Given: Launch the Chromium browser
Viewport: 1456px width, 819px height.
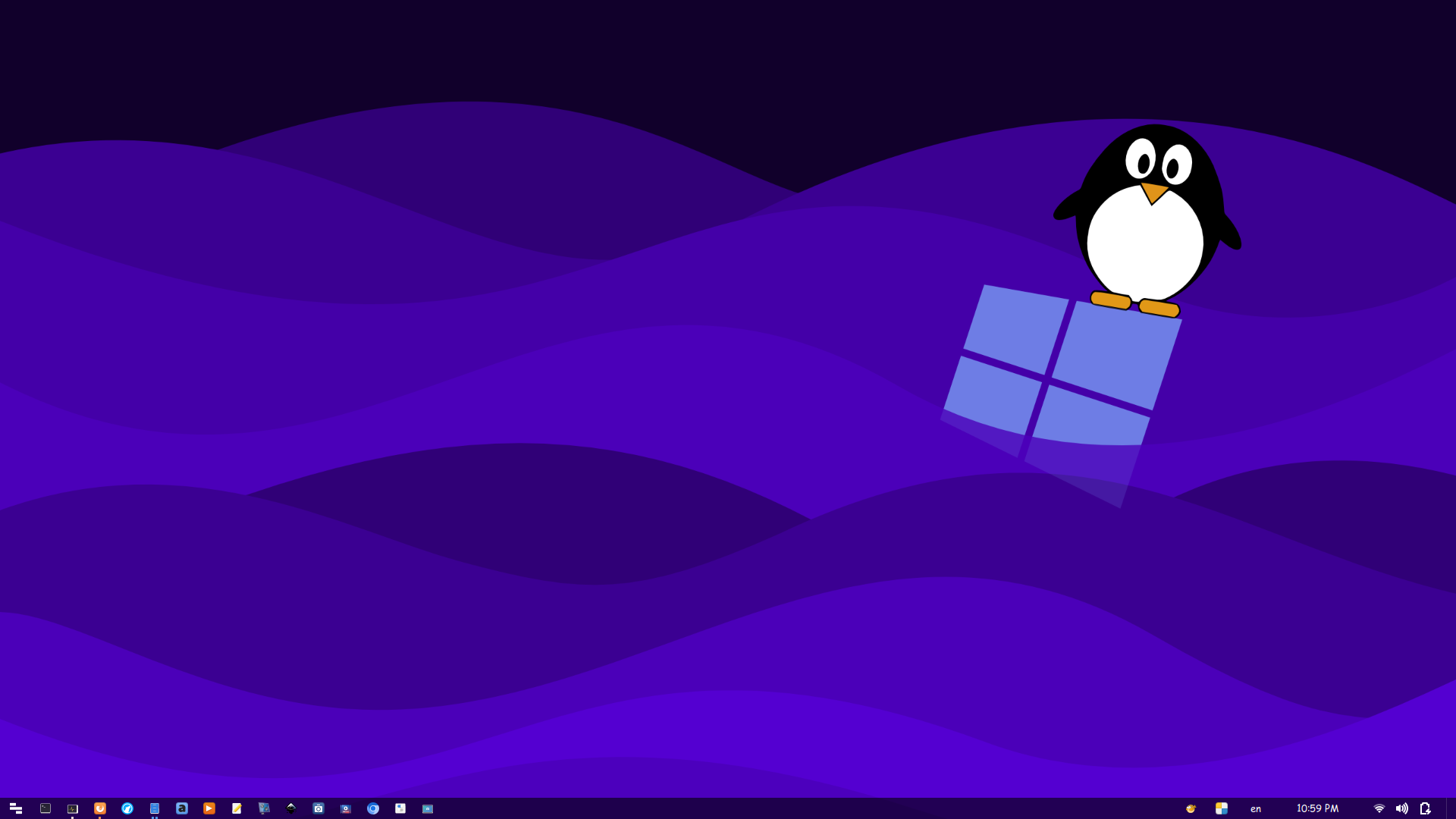Looking at the screenshot, I should coord(373,808).
